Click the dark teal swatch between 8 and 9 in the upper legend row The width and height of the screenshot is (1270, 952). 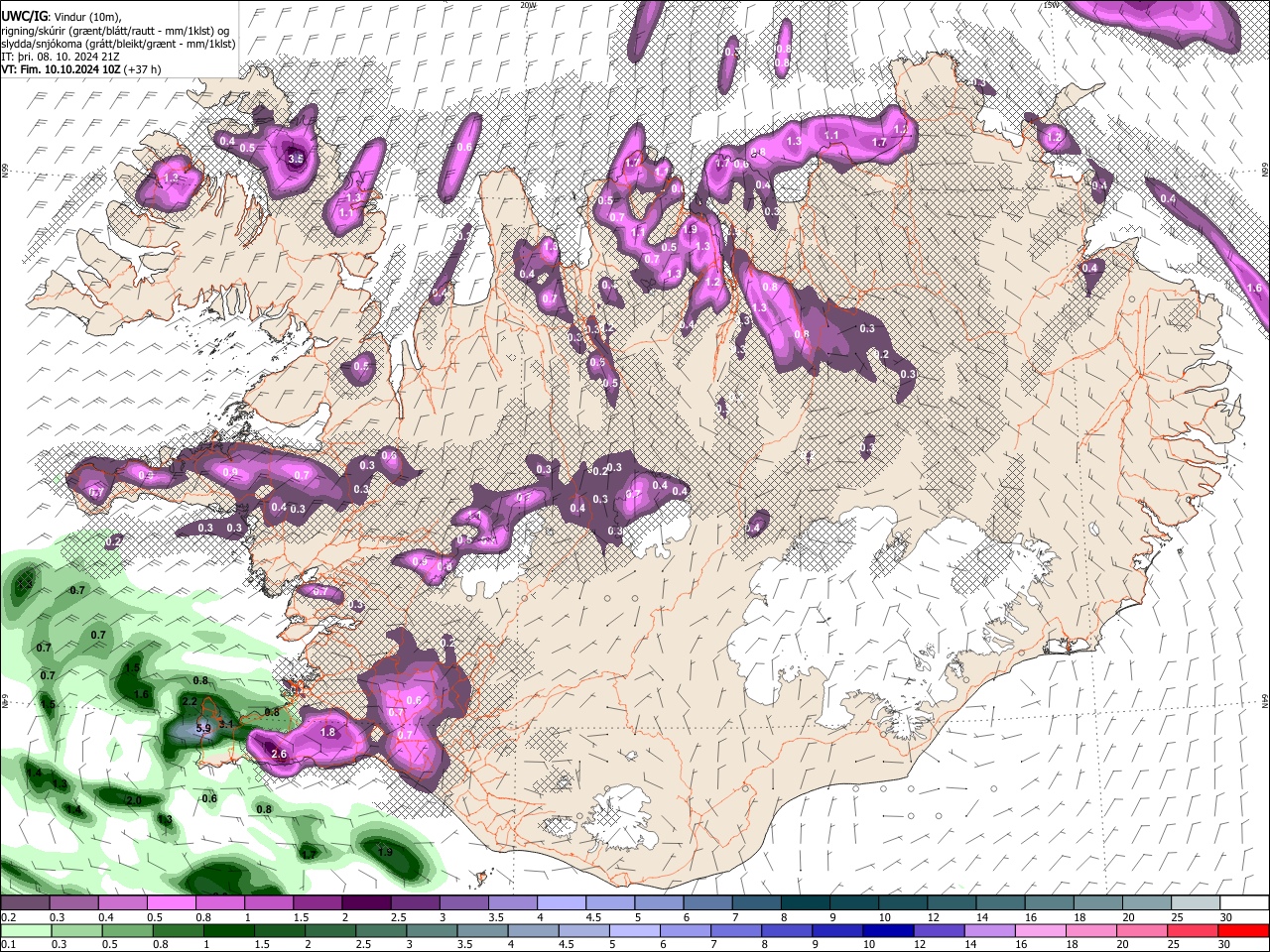click(x=806, y=903)
